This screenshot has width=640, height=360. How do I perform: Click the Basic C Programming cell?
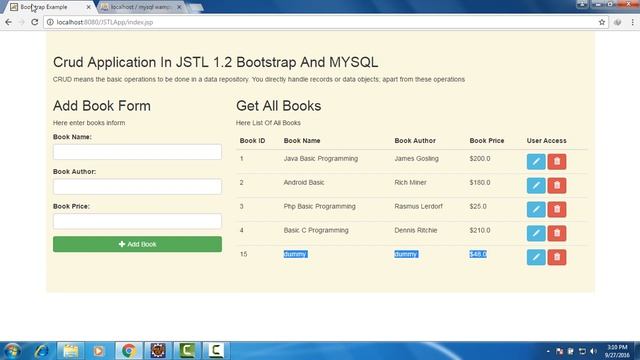(316, 230)
